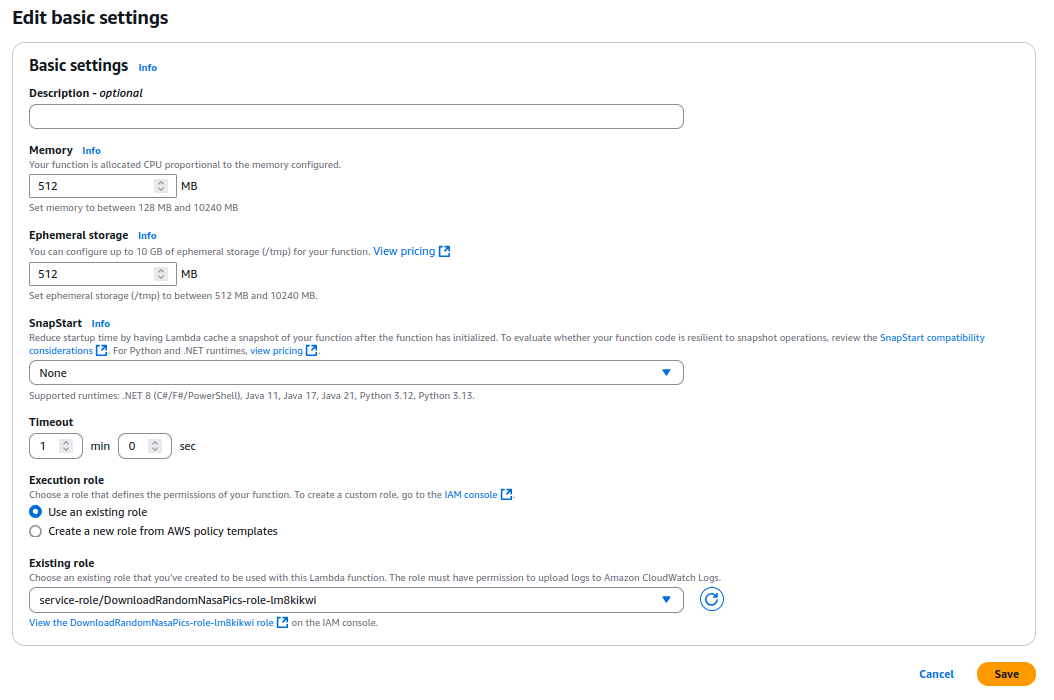Select the 'Use an existing role' radio button
Viewport: 1054px width, 700px height.
click(x=36, y=512)
